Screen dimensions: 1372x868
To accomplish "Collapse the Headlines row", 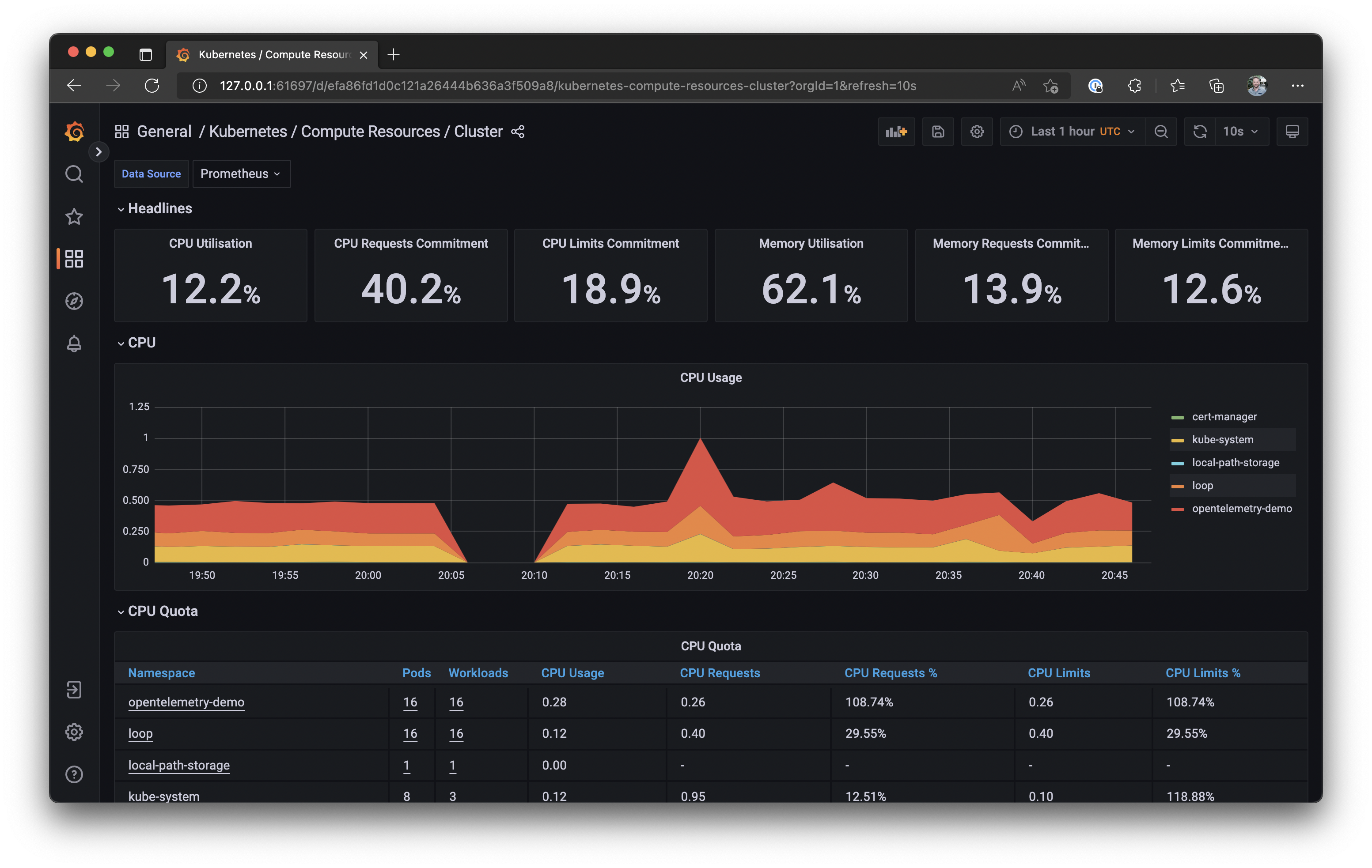I will point(159,208).
